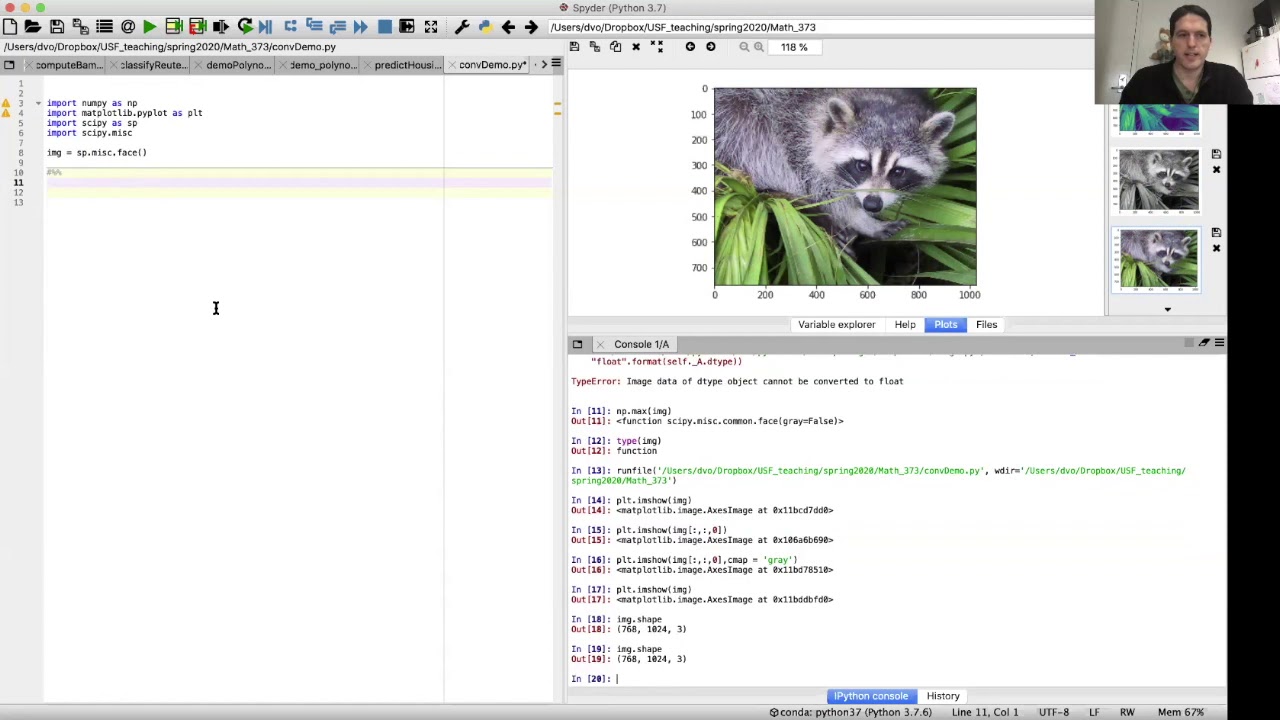Run the current cell
This screenshot has height=720, width=1280.
coord(173,27)
